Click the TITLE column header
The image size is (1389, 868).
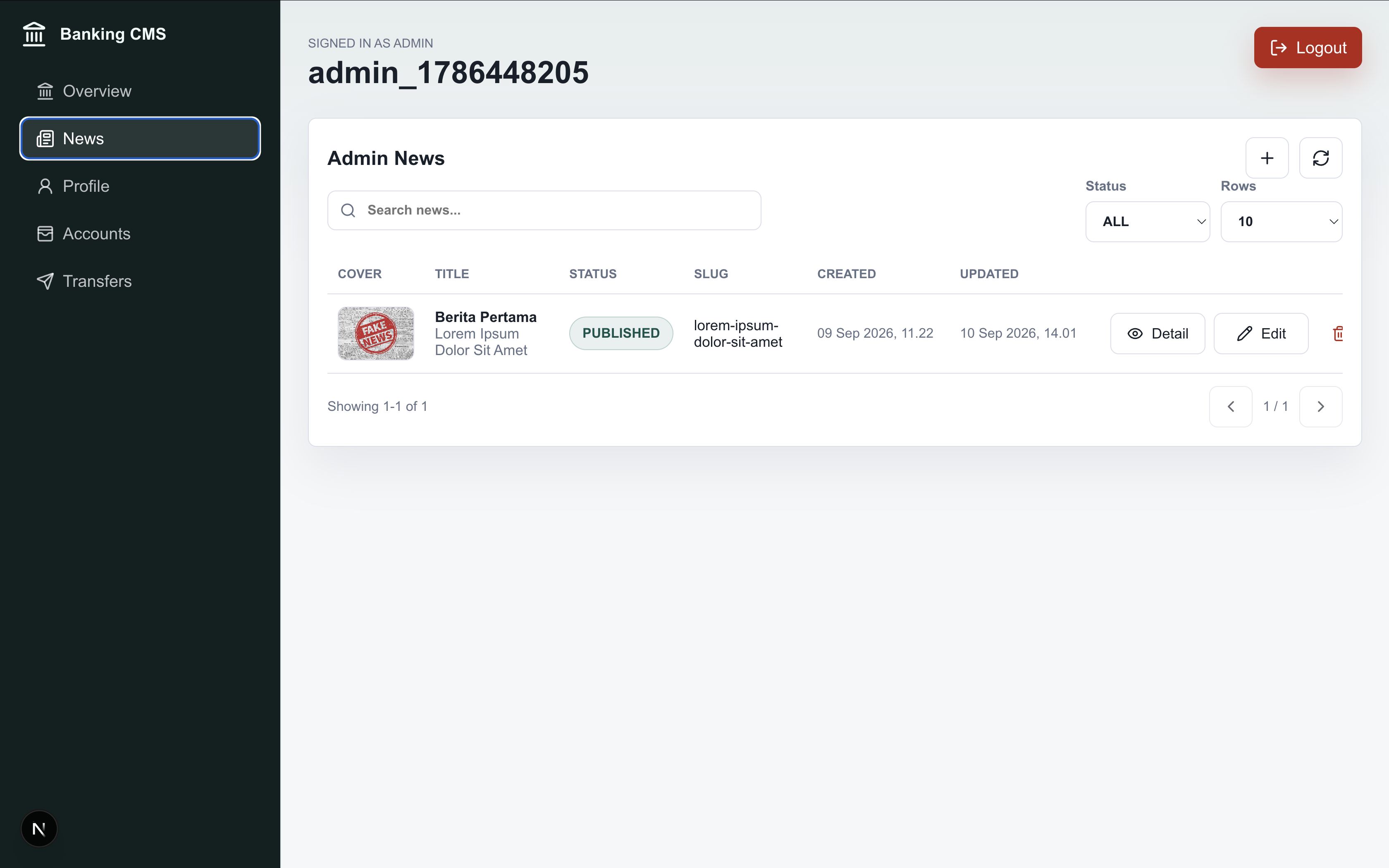[x=452, y=274]
